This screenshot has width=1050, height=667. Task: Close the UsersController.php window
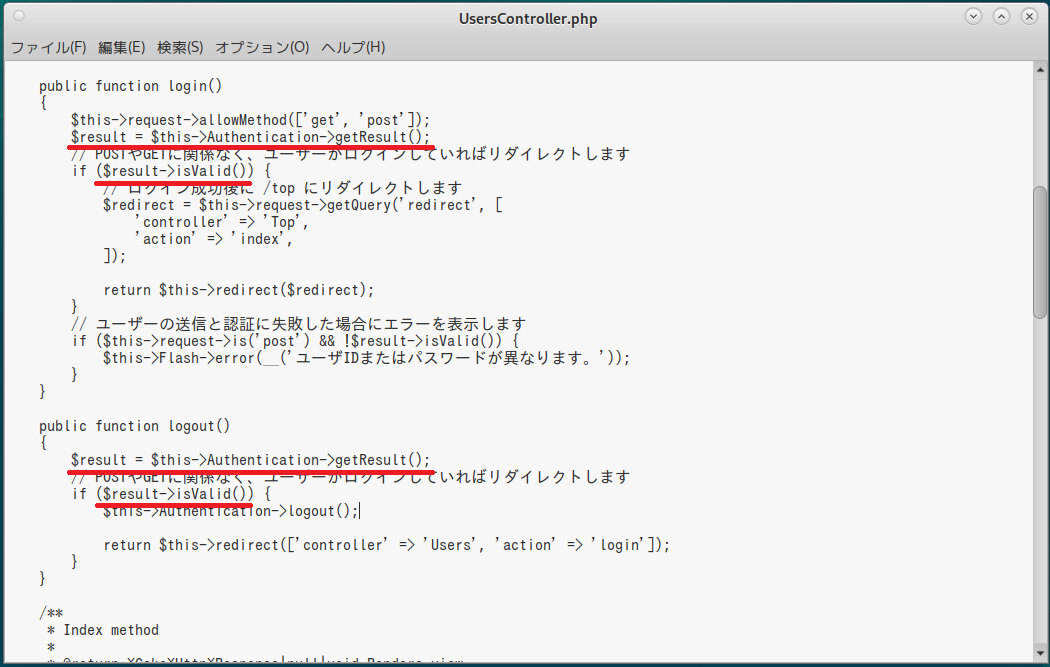click(x=1028, y=17)
